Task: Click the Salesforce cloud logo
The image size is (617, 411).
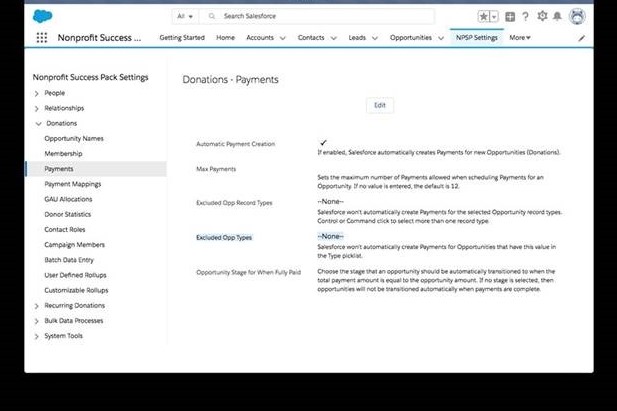Action: 42,16
